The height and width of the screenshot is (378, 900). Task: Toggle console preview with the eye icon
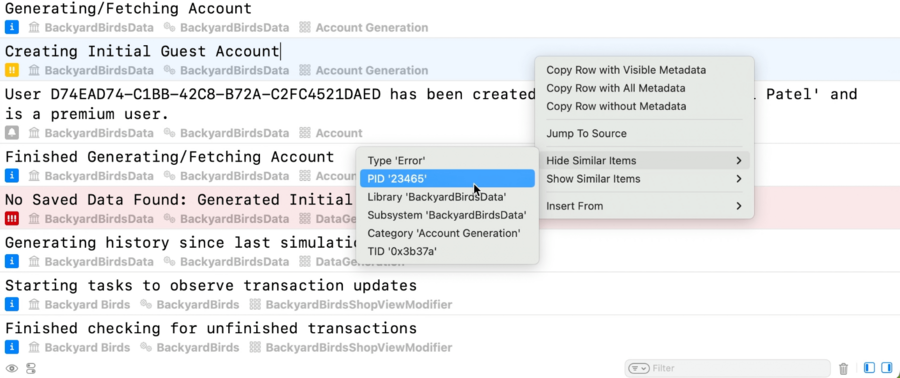(12, 368)
